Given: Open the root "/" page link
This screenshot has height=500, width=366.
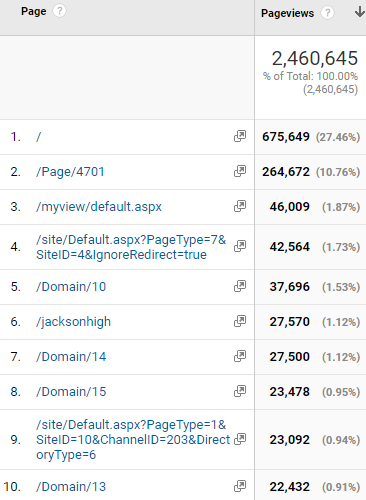Looking at the screenshot, I should (39, 137).
